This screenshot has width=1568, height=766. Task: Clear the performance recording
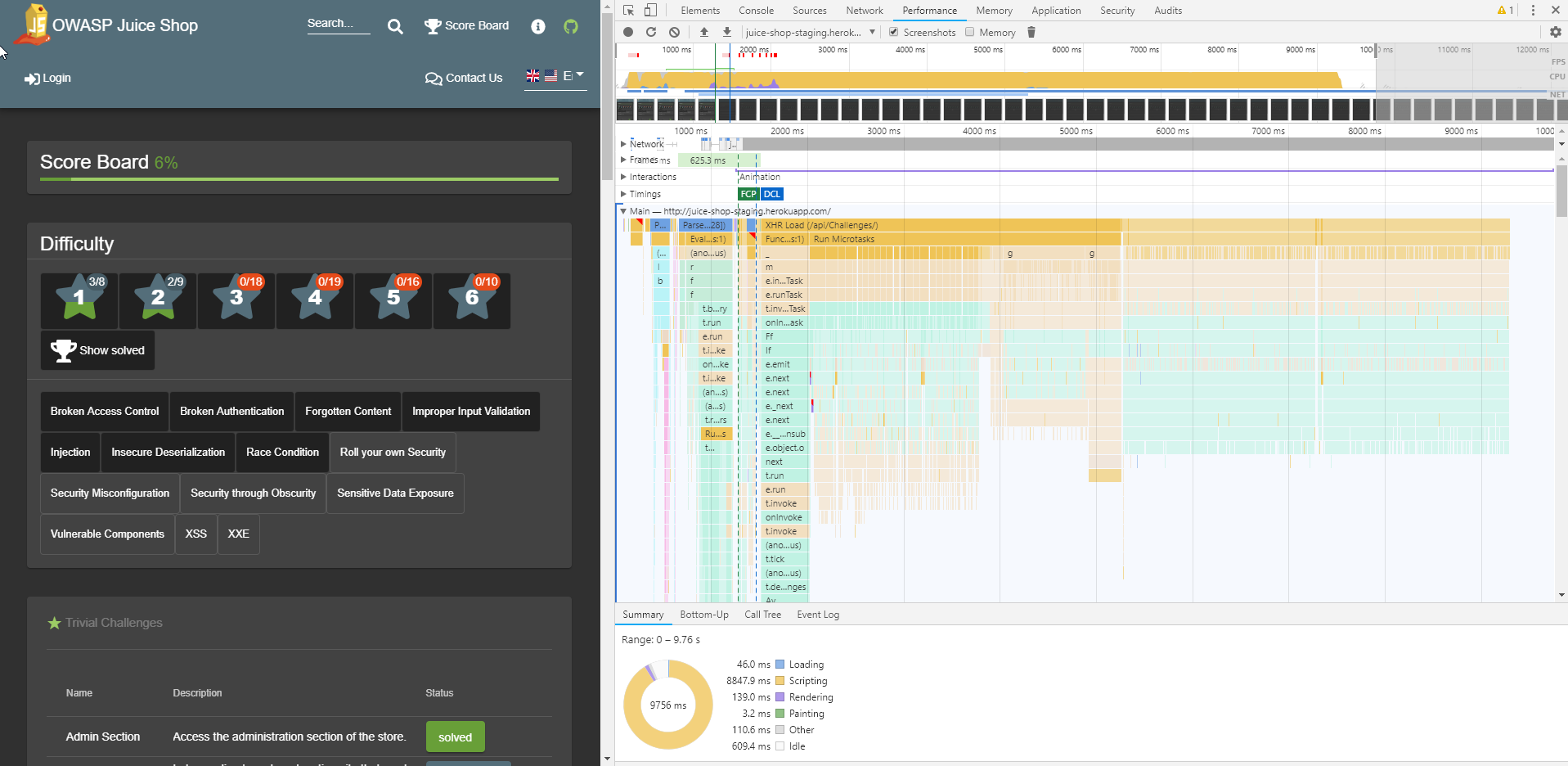674,32
